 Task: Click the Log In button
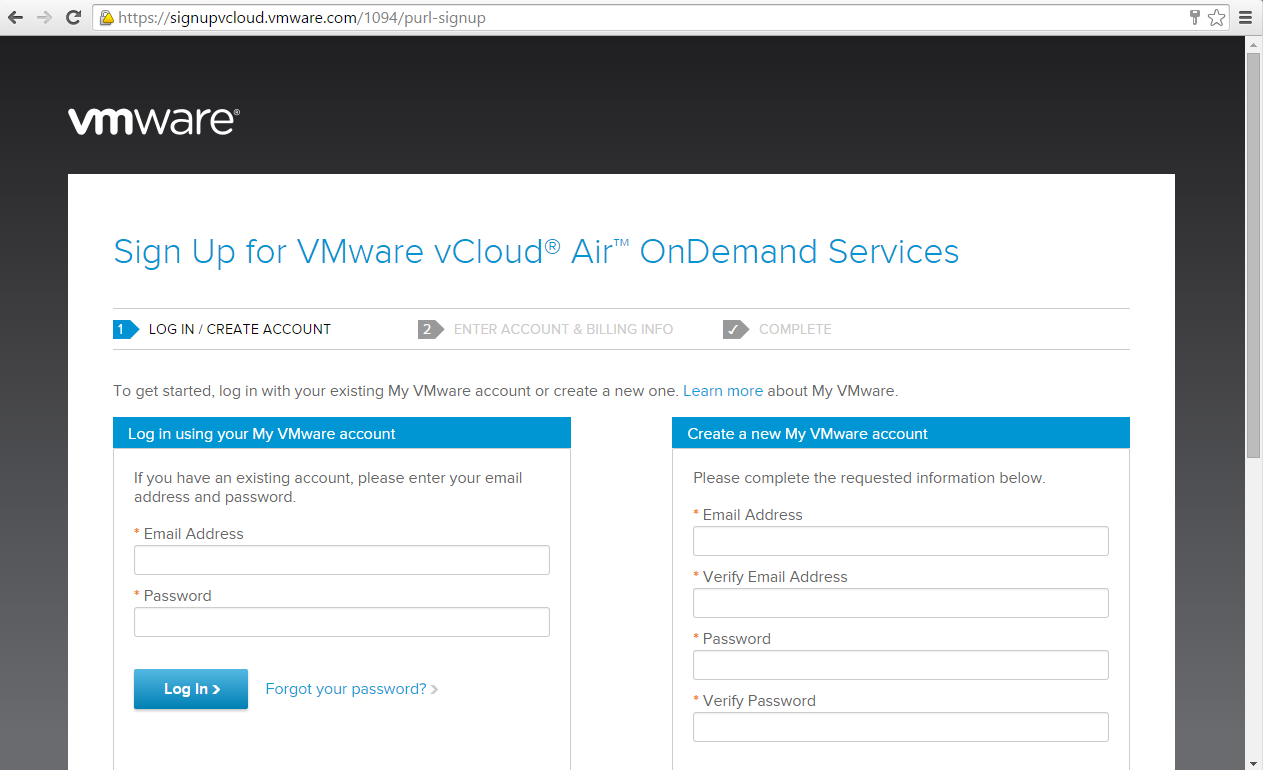191,689
